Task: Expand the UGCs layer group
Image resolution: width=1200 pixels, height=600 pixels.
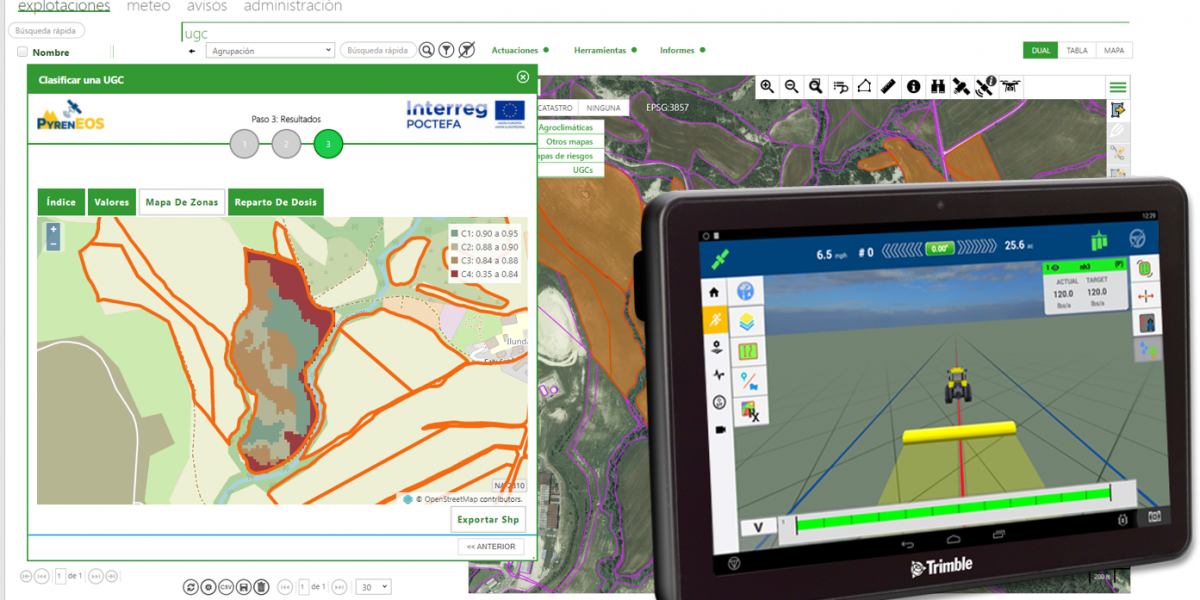Action: point(582,170)
